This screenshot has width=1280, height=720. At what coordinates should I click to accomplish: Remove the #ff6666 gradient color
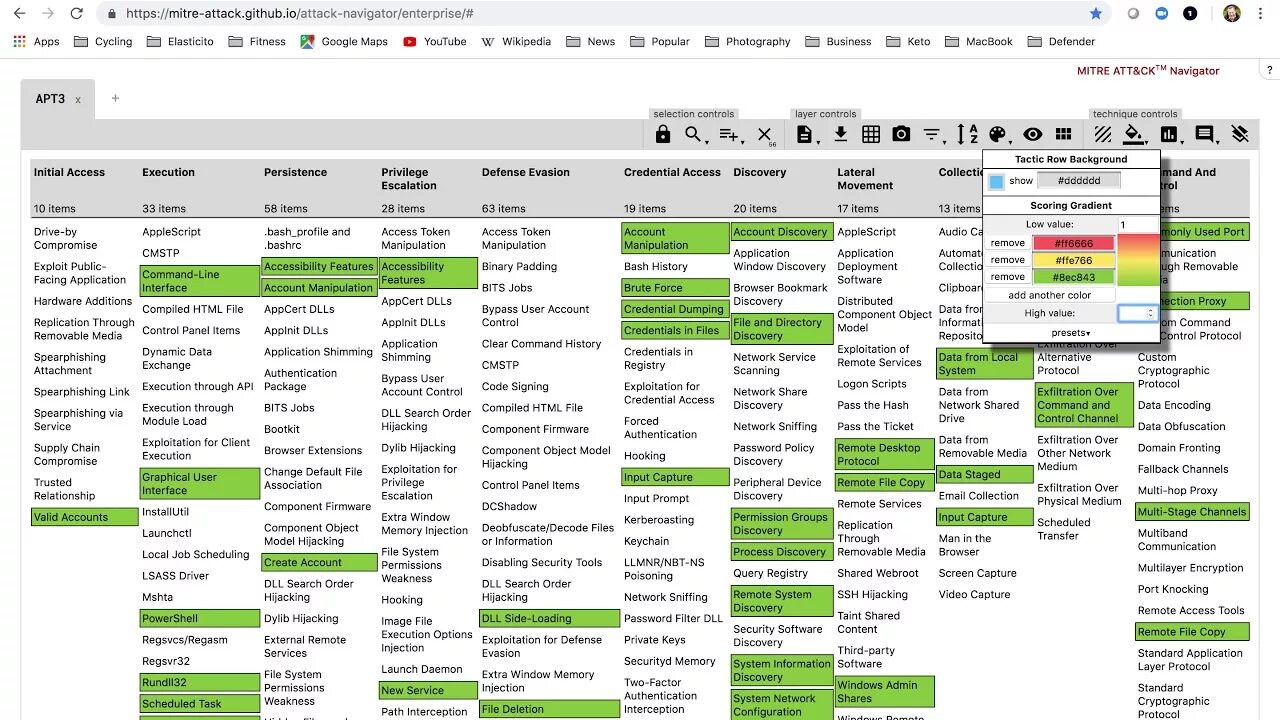pyautogui.click(x=1008, y=243)
